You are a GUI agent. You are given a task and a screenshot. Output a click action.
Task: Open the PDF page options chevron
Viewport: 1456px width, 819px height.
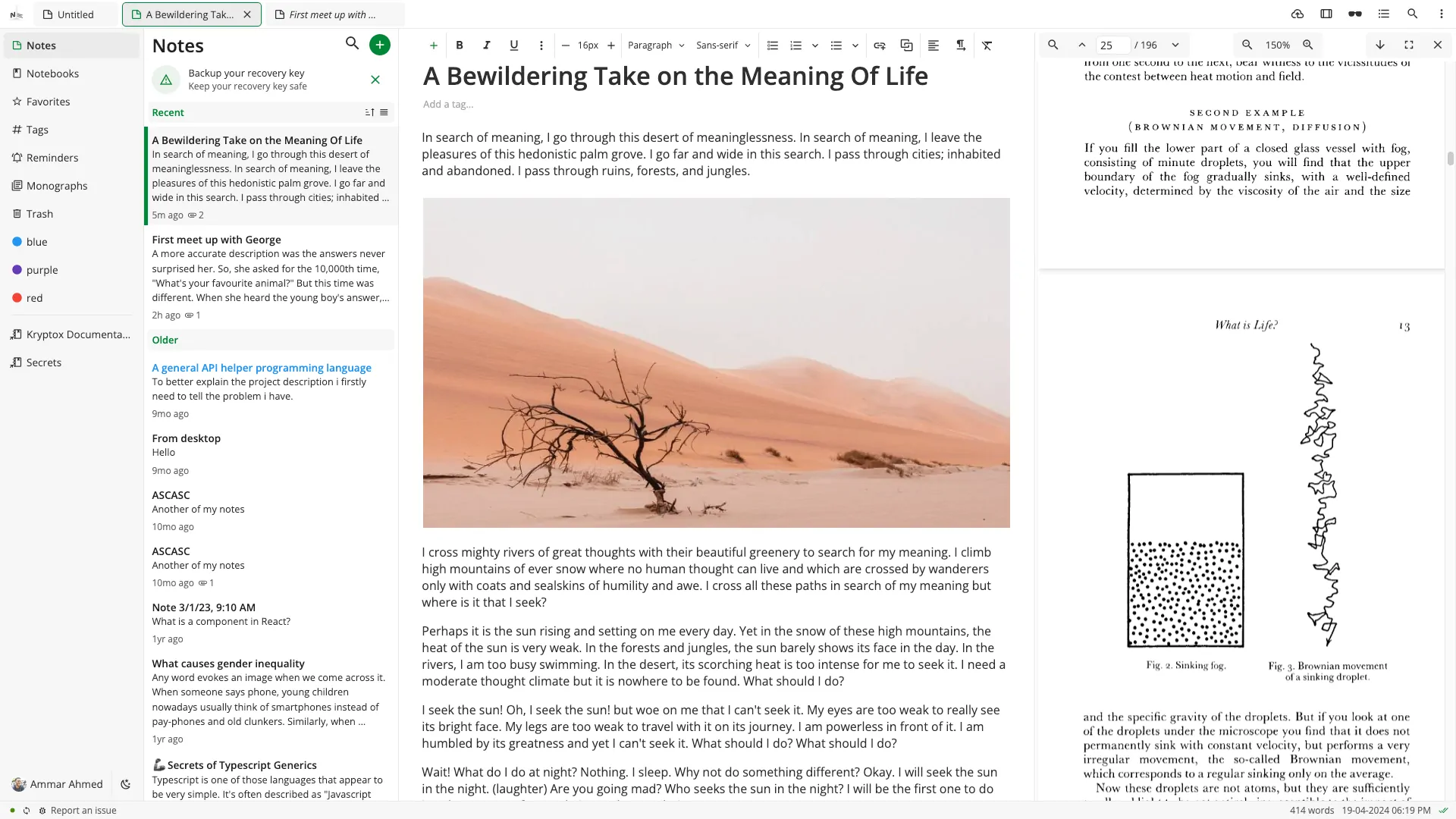1175,45
